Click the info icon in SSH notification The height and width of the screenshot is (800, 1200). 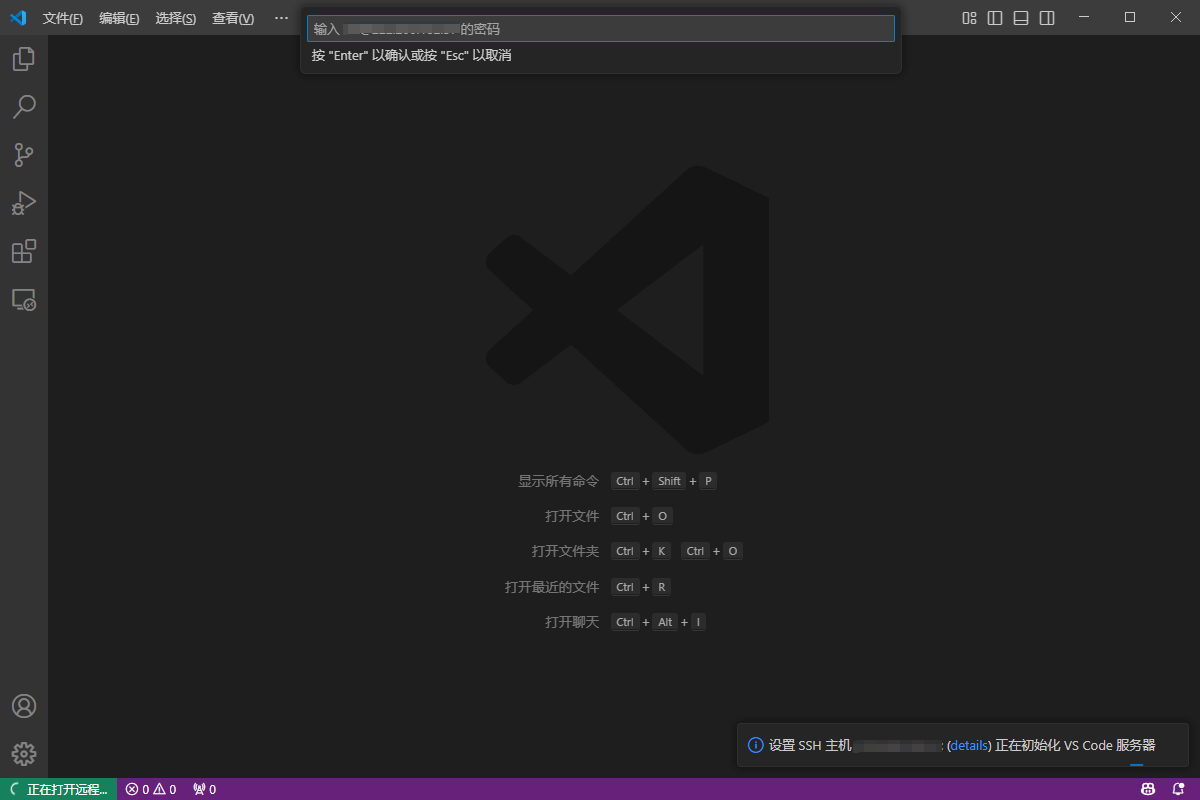(756, 745)
